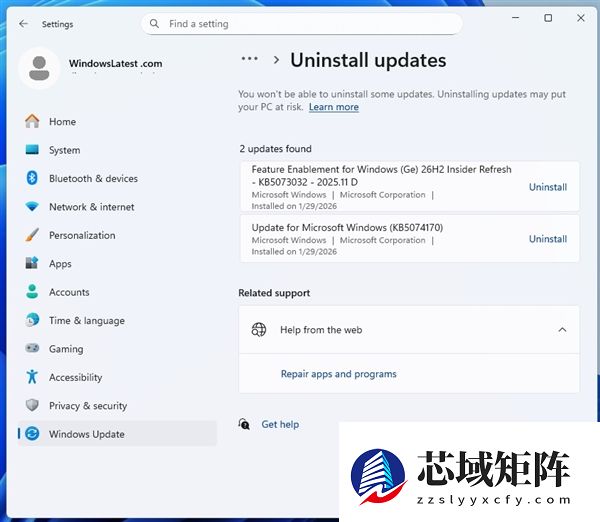Click the Windows Update sync icon
Screen dimensions: 600x522
pos(32,434)
